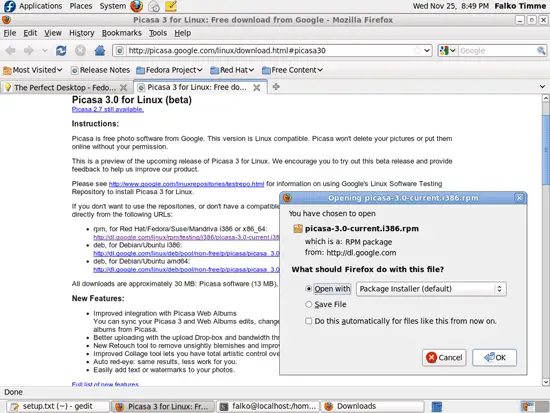Open the Applications menu in the top panel

tap(41, 6)
